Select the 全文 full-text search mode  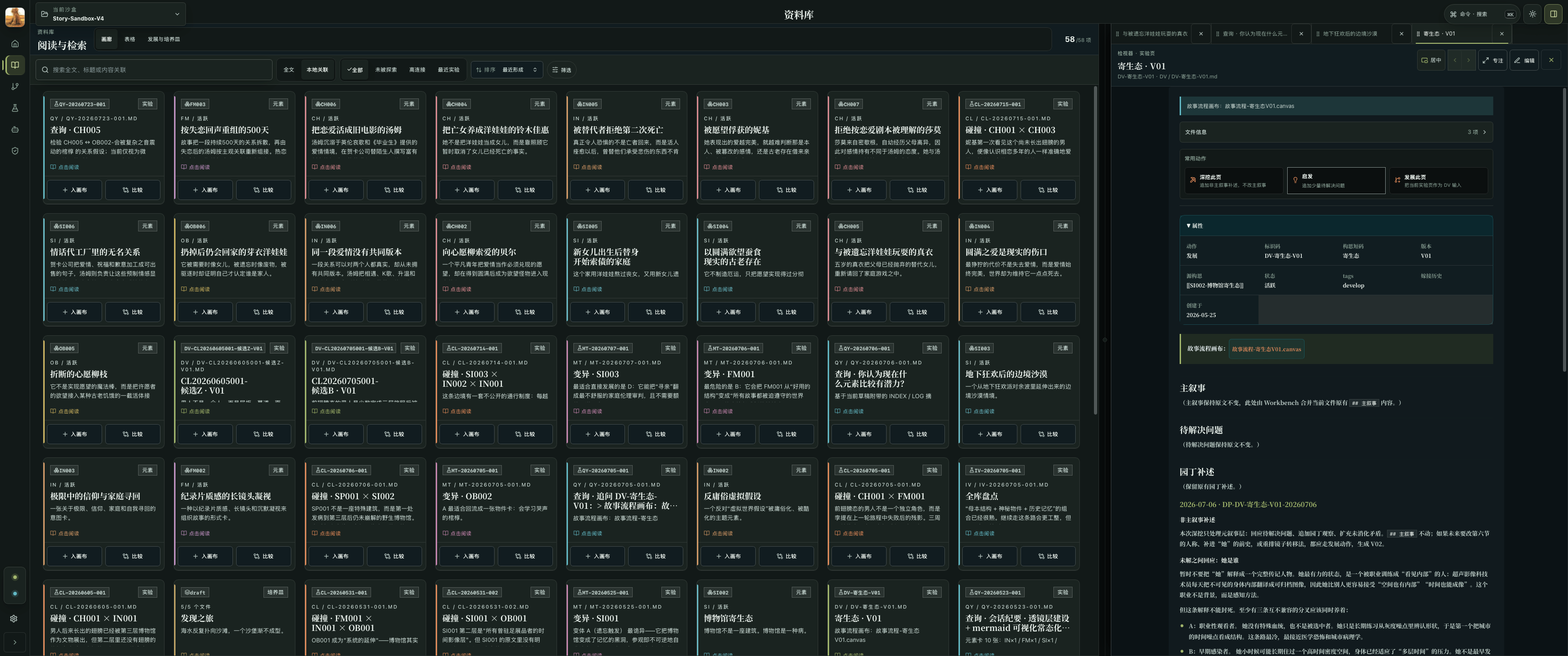pyautogui.click(x=289, y=70)
